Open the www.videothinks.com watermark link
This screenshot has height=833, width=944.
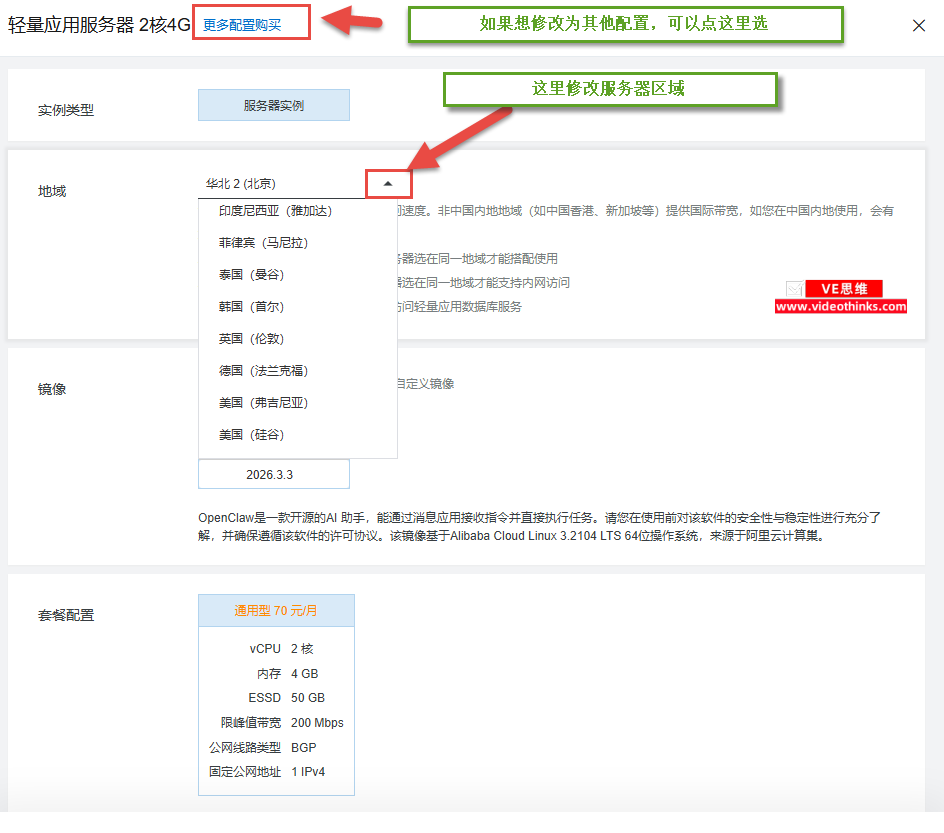pos(840,307)
